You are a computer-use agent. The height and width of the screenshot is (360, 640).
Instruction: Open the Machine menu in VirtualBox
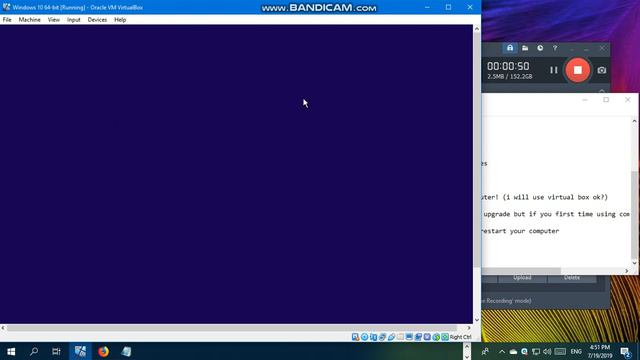pyautogui.click(x=29, y=20)
